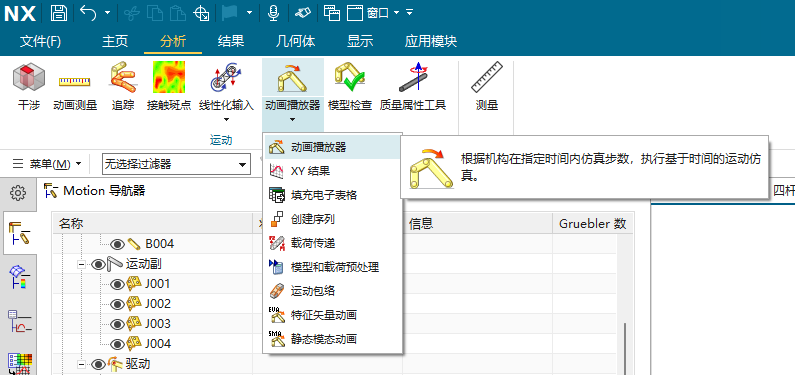795x375 pixels.
Task: Switch to the 应用模块 tab
Action: (431, 42)
